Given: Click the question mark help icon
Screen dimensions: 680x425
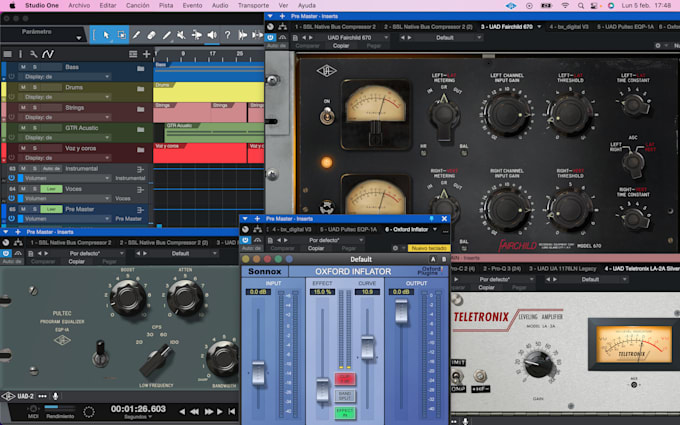Looking at the screenshot, I should click(227, 35).
